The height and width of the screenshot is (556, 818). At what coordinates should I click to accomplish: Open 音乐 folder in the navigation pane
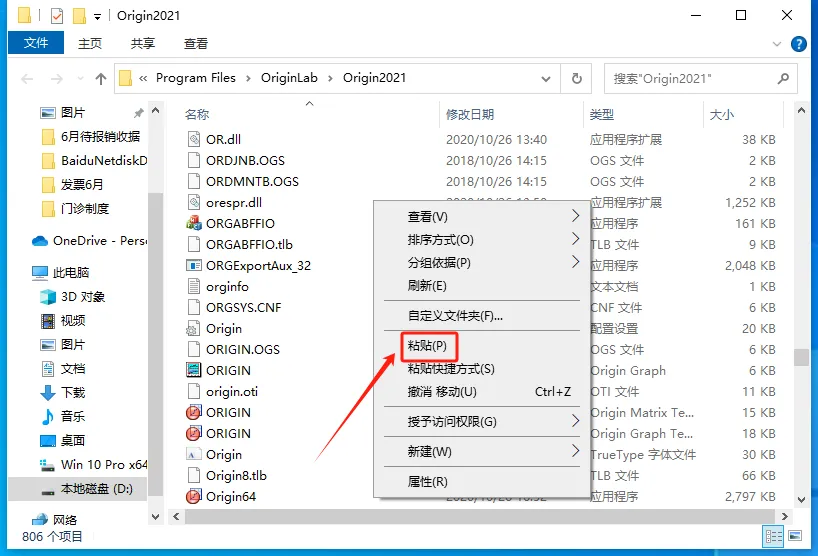point(62,417)
